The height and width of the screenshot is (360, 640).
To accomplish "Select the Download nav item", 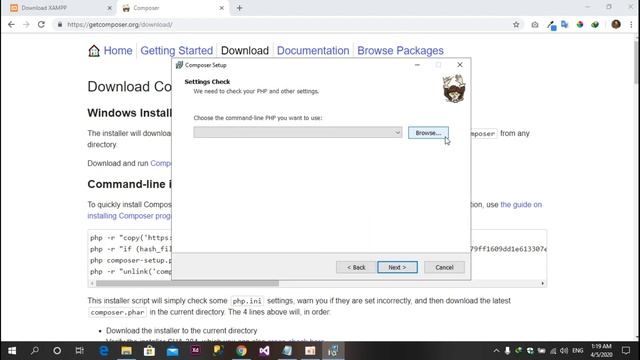I will [x=244, y=51].
